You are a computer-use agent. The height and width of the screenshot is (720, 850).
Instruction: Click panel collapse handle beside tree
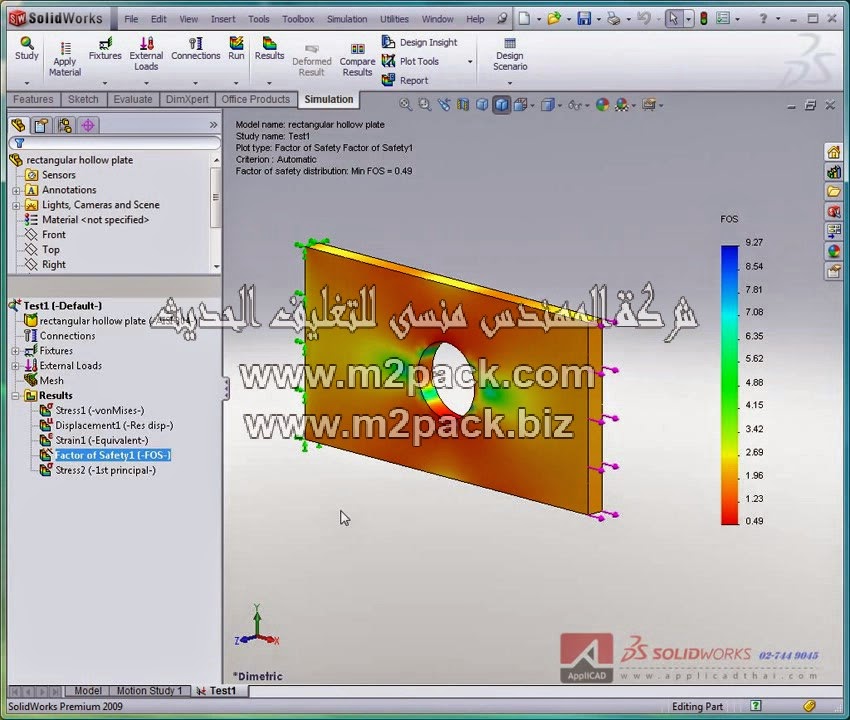[x=226, y=389]
